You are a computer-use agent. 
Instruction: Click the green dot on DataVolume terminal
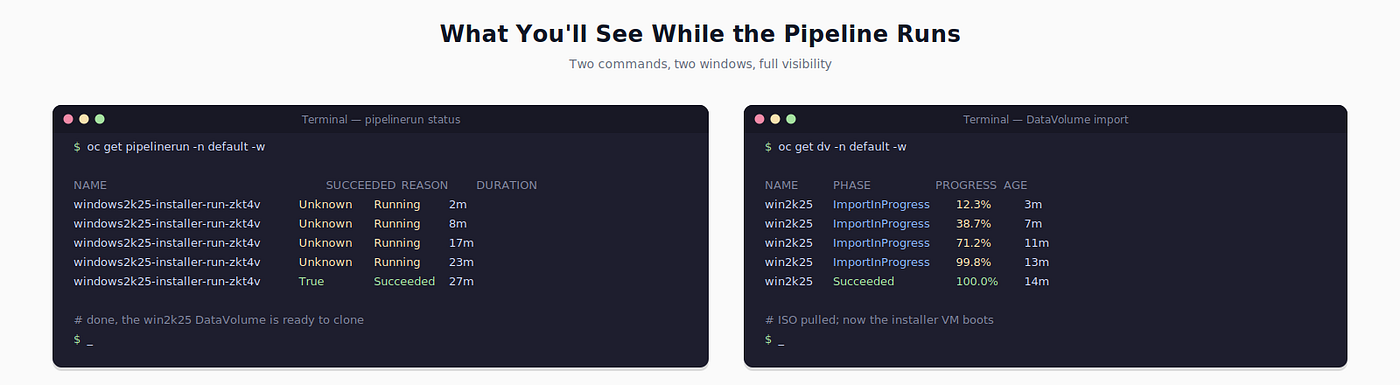click(791, 119)
